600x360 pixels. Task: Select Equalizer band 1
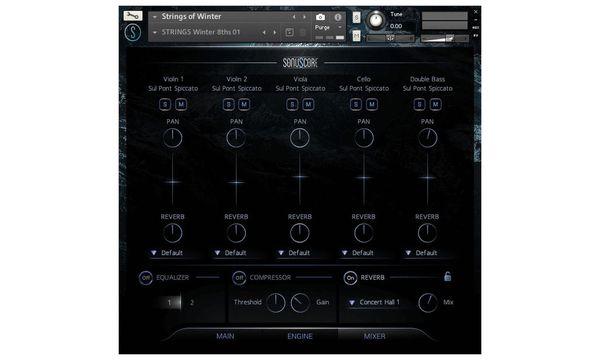(x=169, y=302)
